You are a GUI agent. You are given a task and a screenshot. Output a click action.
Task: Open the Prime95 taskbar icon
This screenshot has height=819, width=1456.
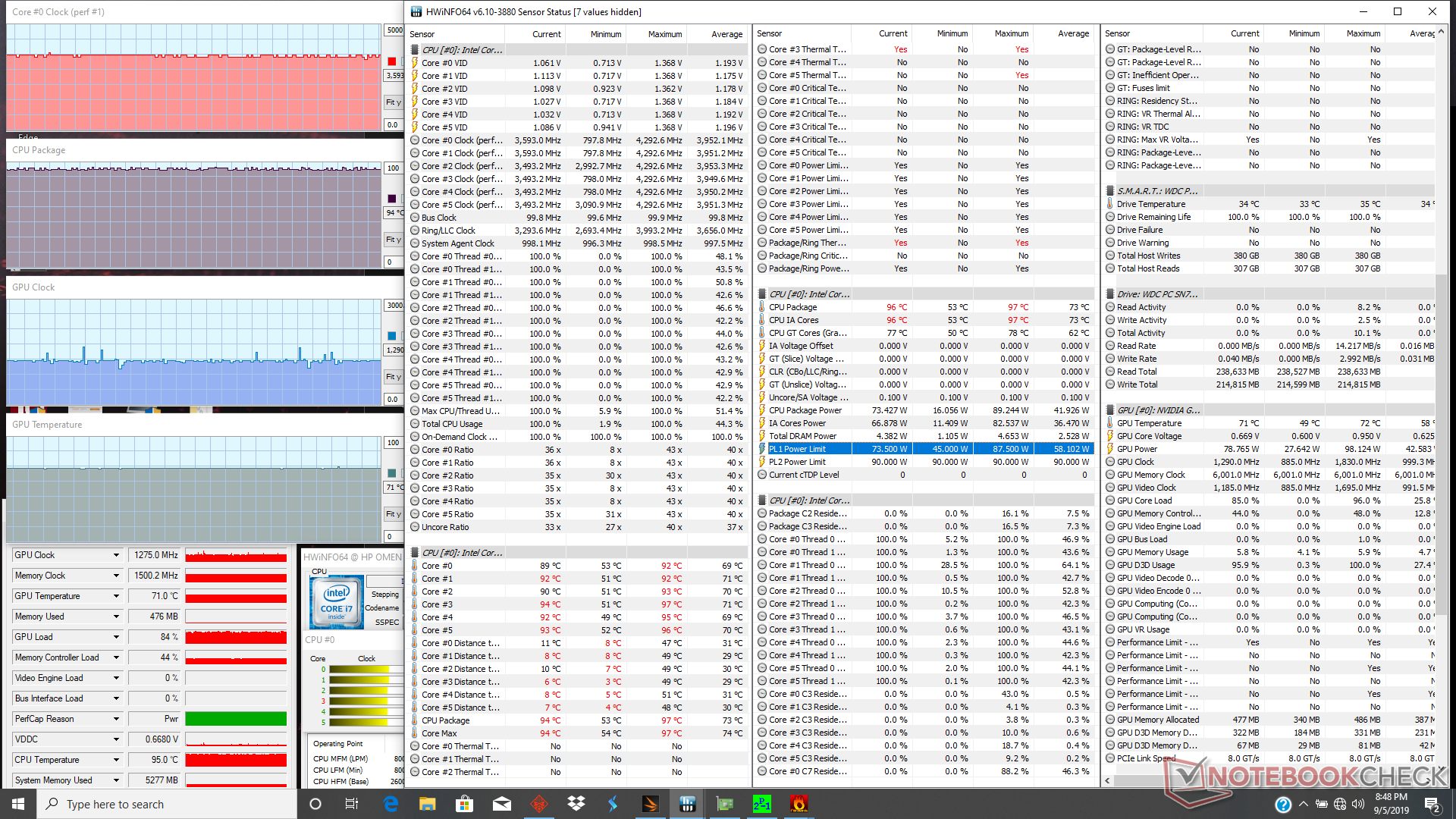(x=761, y=804)
